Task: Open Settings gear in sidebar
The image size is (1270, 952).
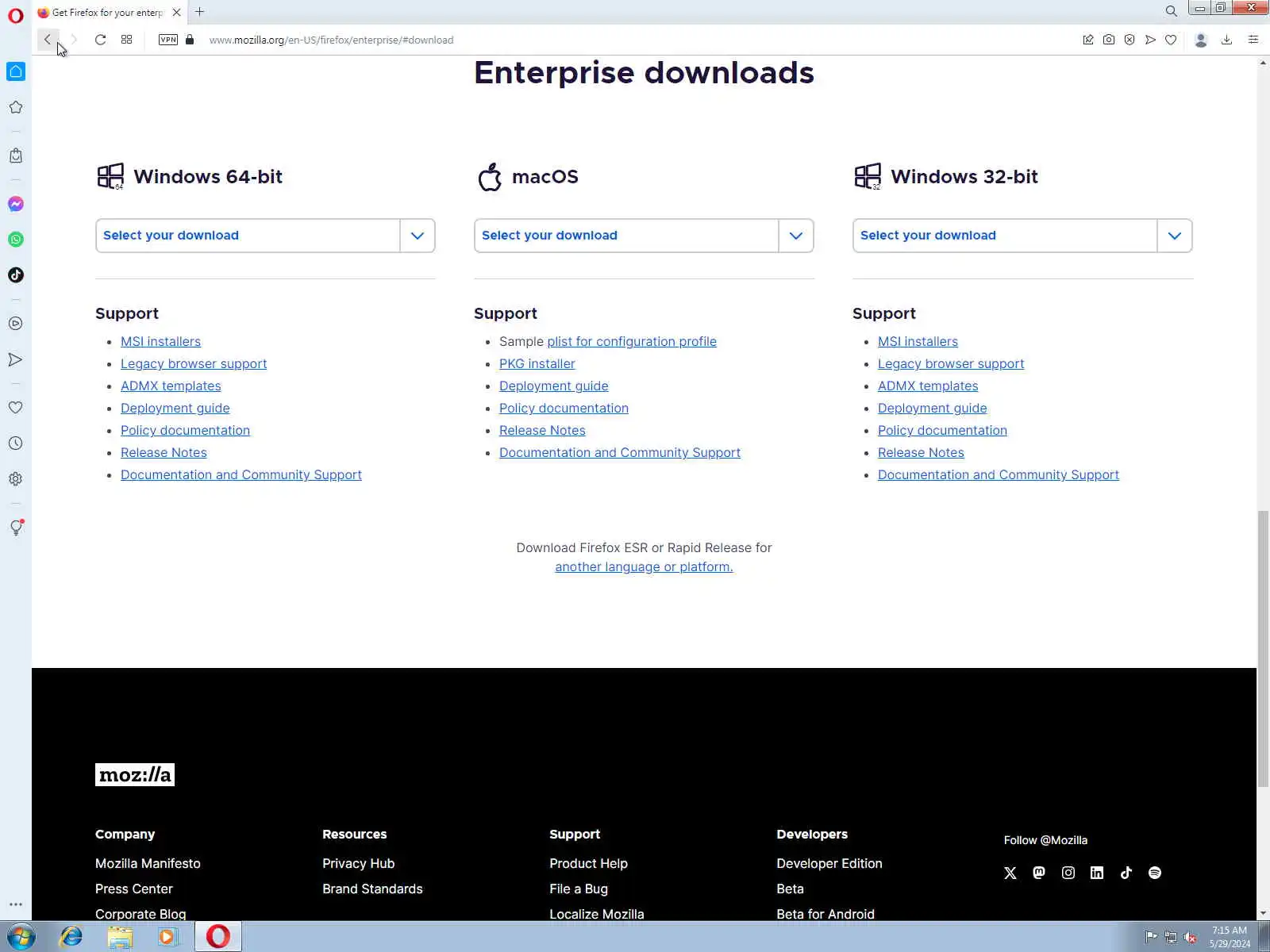Action: point(16,479)
